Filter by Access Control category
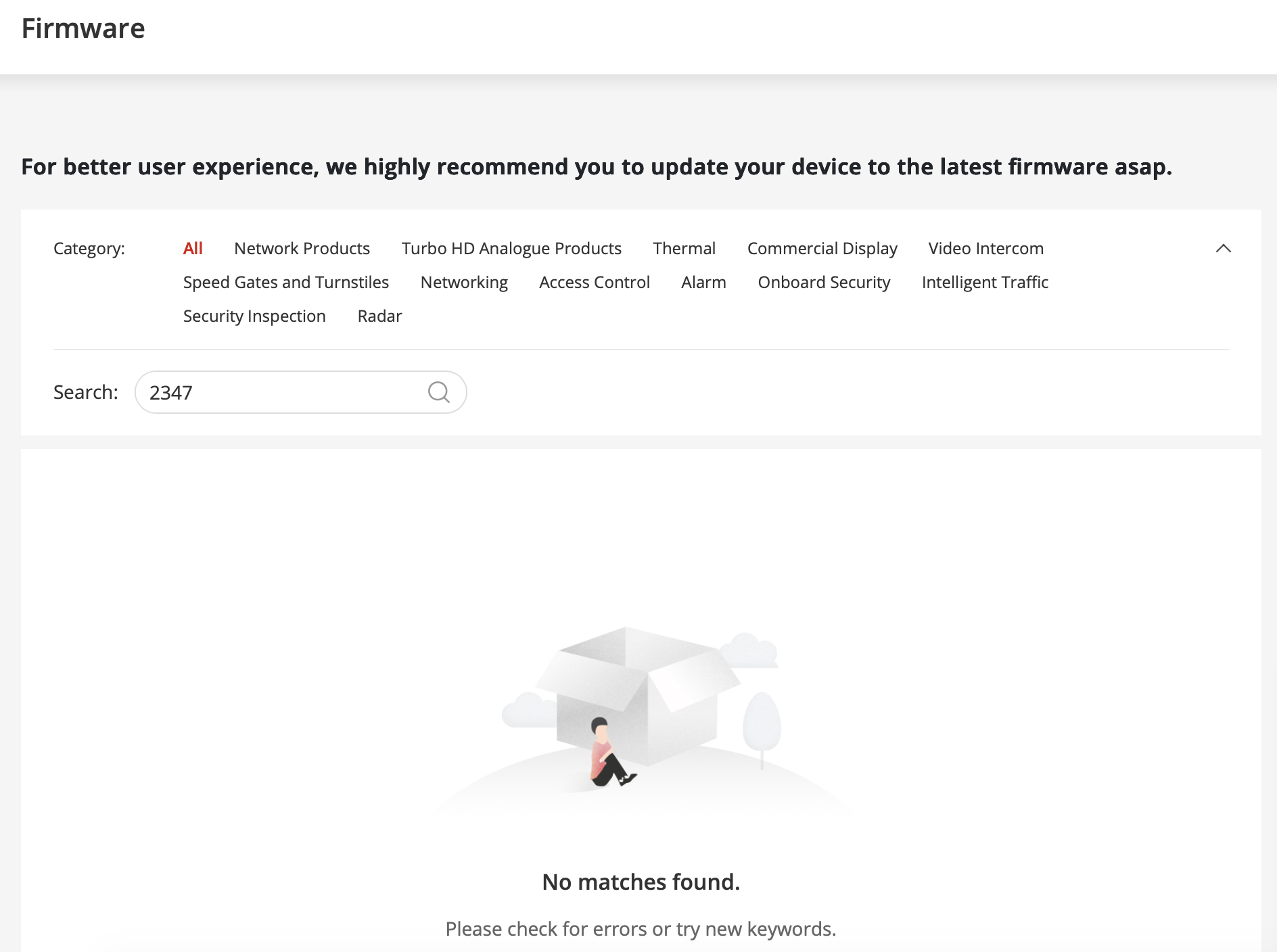Screen dimensions: 1277x952 [x=595, y=282]
